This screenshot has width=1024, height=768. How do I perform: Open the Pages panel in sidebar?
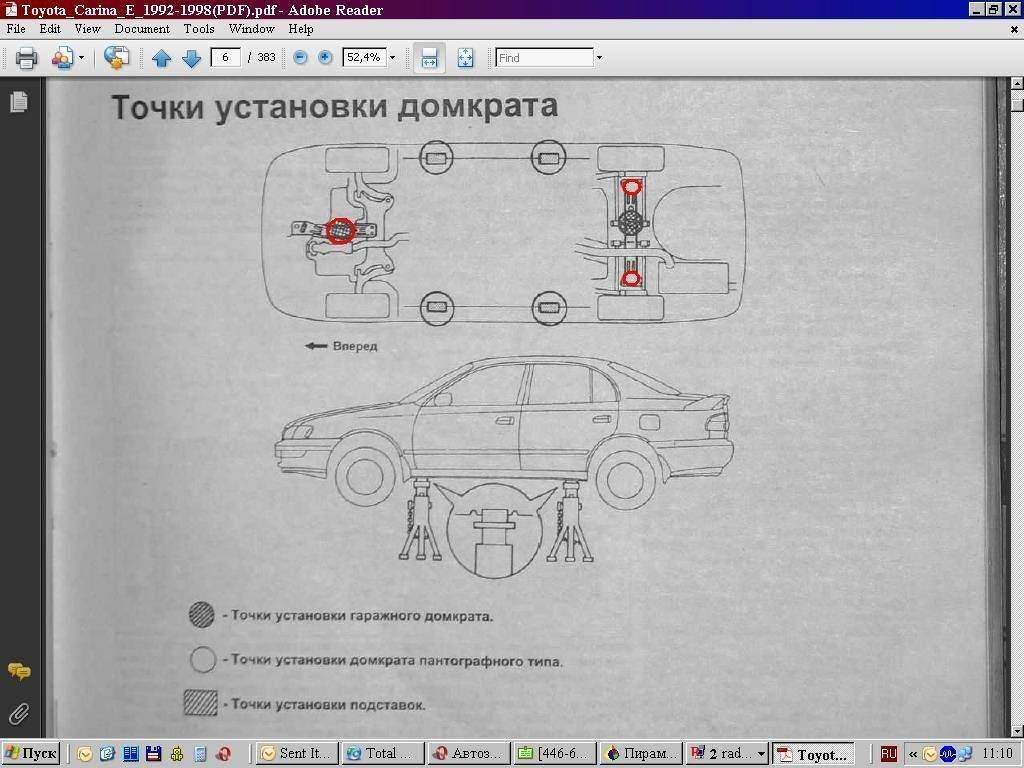pos(18,102)
